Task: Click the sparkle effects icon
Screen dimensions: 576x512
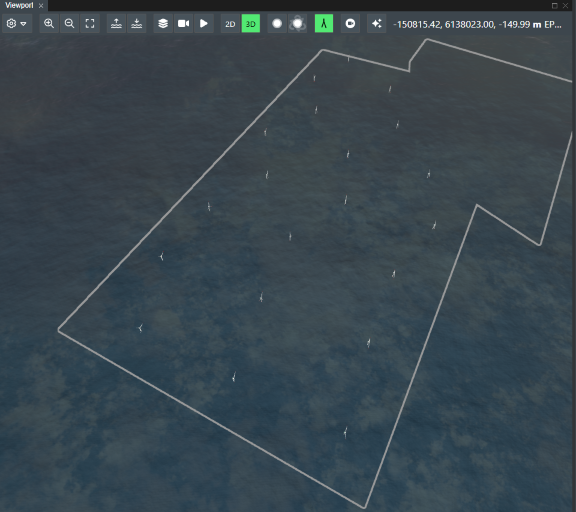Action: point(377,24)
